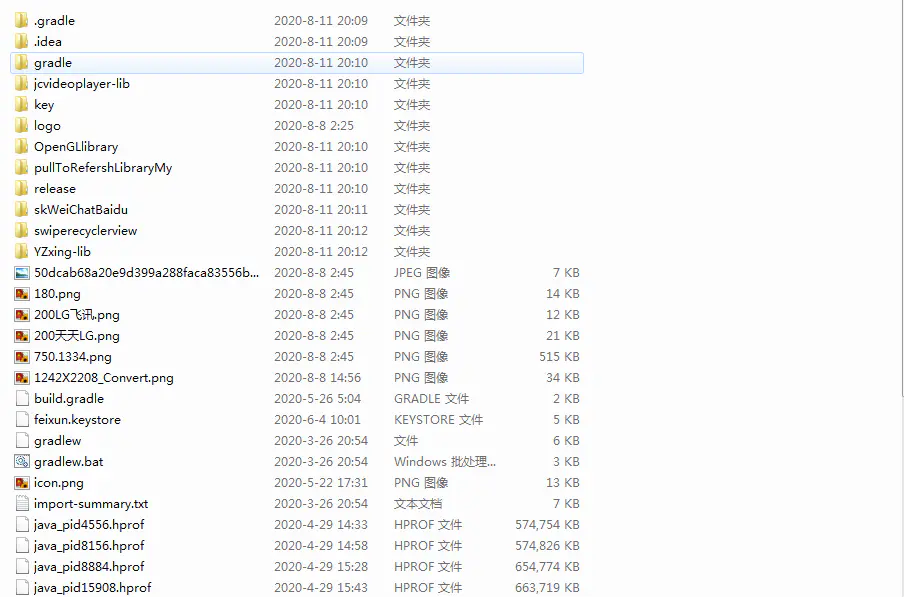The image size is (904, 597).
Task: Select the java_pid4556.hprof file name
Action: 89,525
